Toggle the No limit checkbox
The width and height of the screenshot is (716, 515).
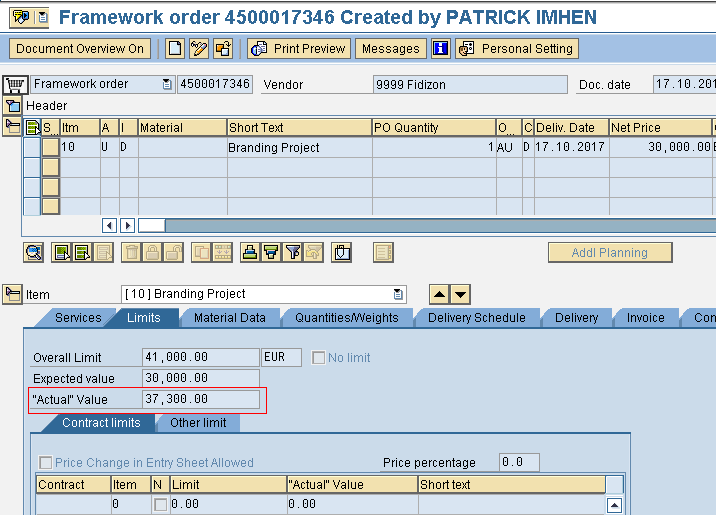(x=318, y=357)
